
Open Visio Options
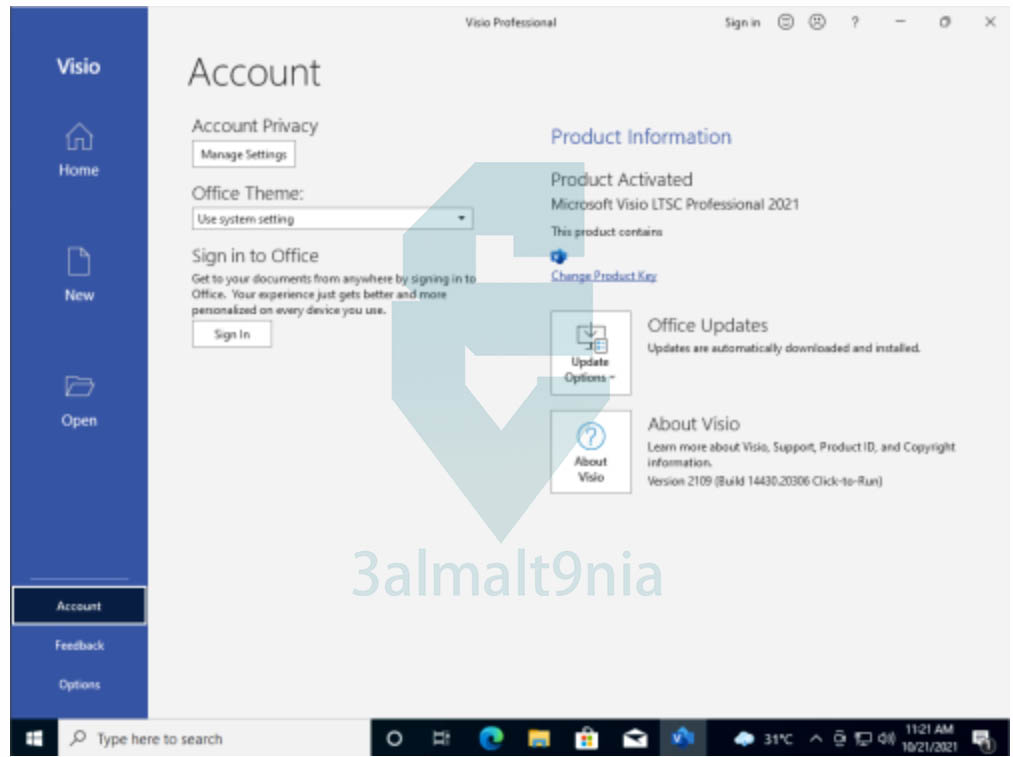(x=79, y=684)
